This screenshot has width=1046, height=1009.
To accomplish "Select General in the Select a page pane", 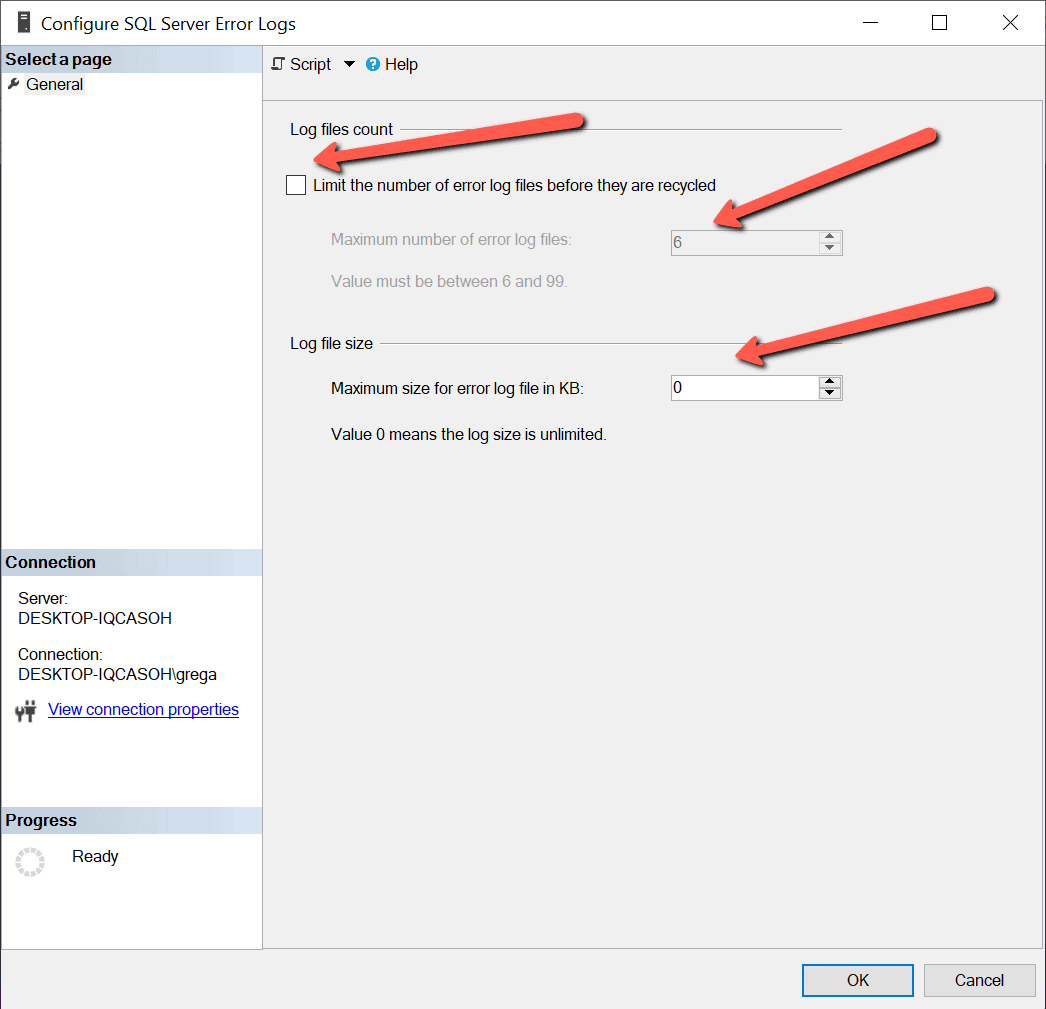I will [x=53, y=84].
